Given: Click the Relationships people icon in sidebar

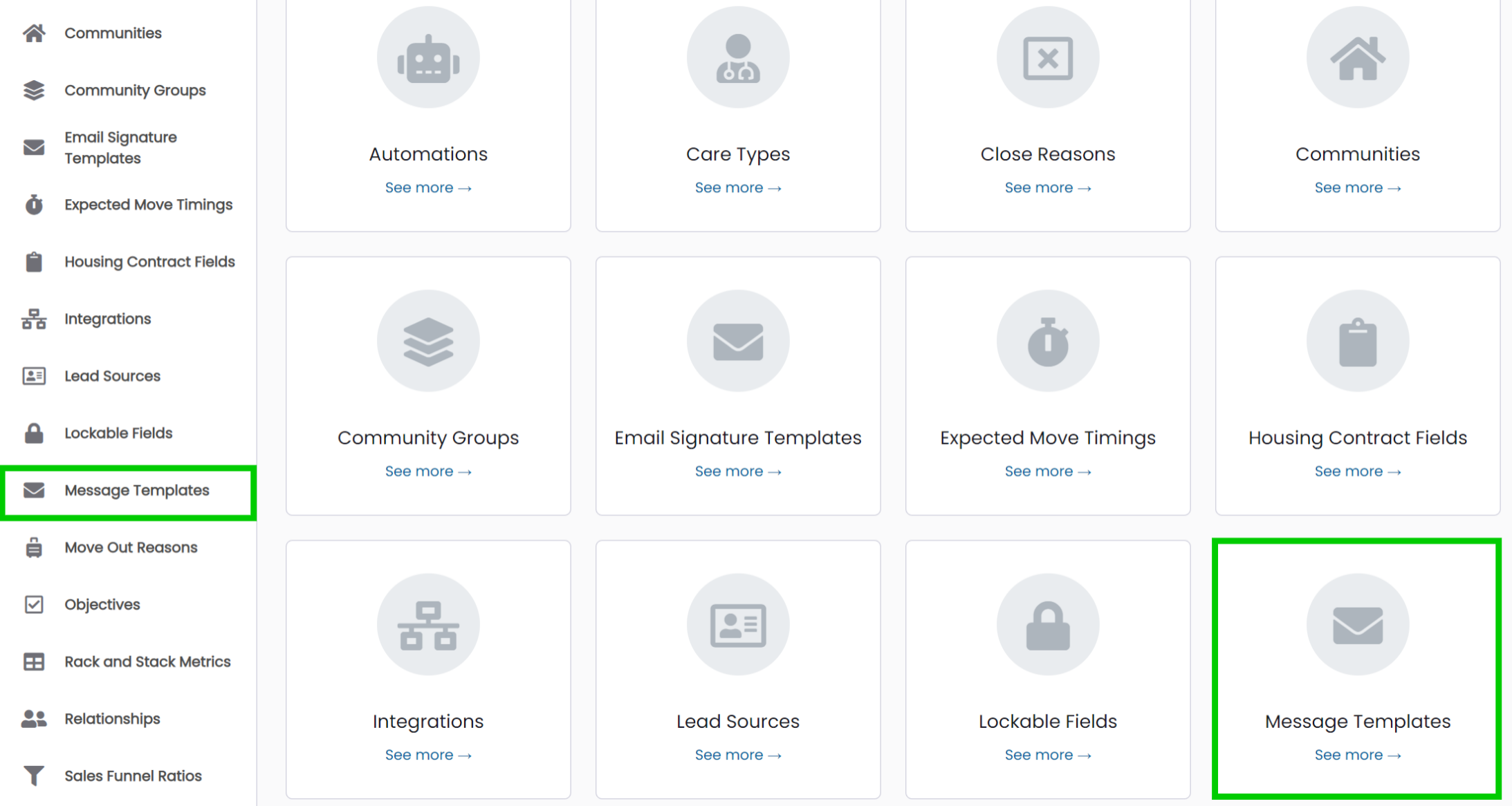Looking at the screenshot, I should pos(34,719).
